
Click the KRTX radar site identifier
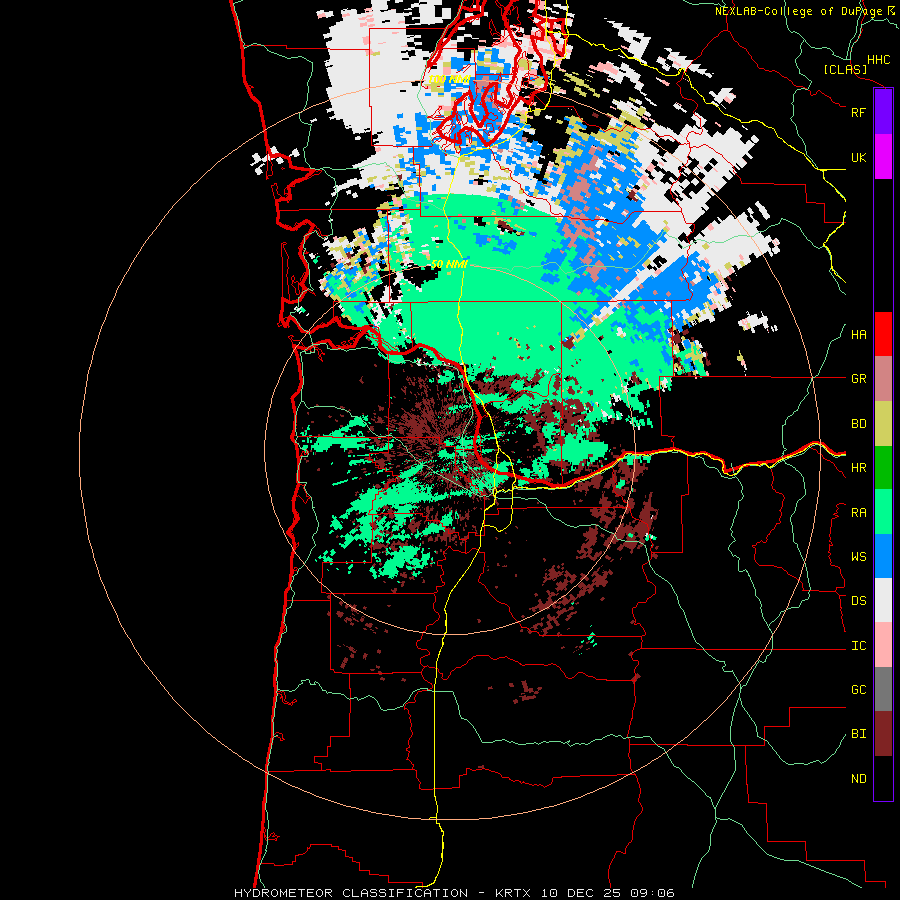pyautogui.click(x=514, y=893)
